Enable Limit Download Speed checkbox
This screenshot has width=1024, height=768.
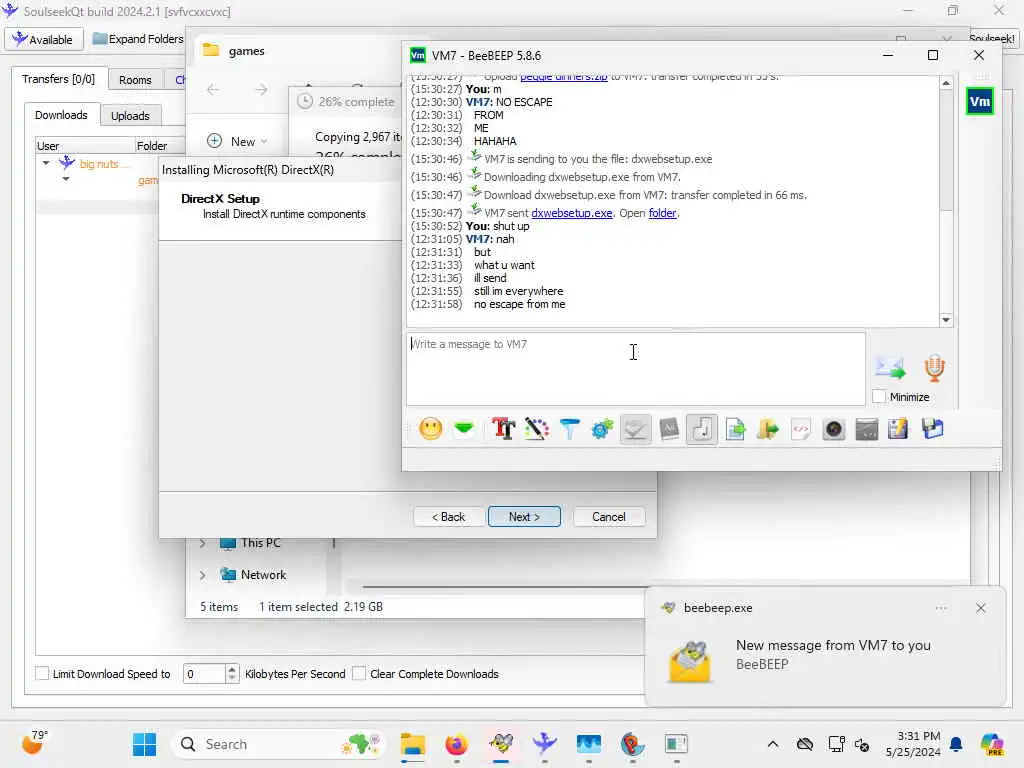[x=42, y=673]
